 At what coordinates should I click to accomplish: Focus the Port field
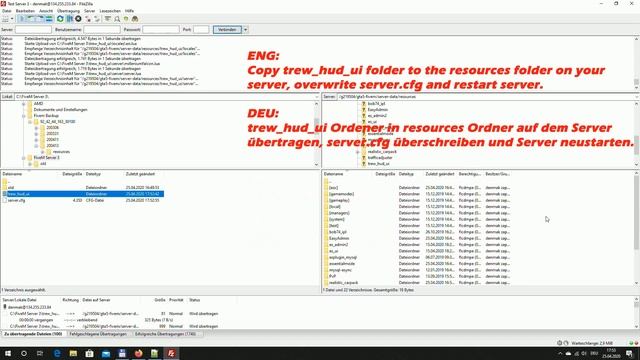coord(201,29)
